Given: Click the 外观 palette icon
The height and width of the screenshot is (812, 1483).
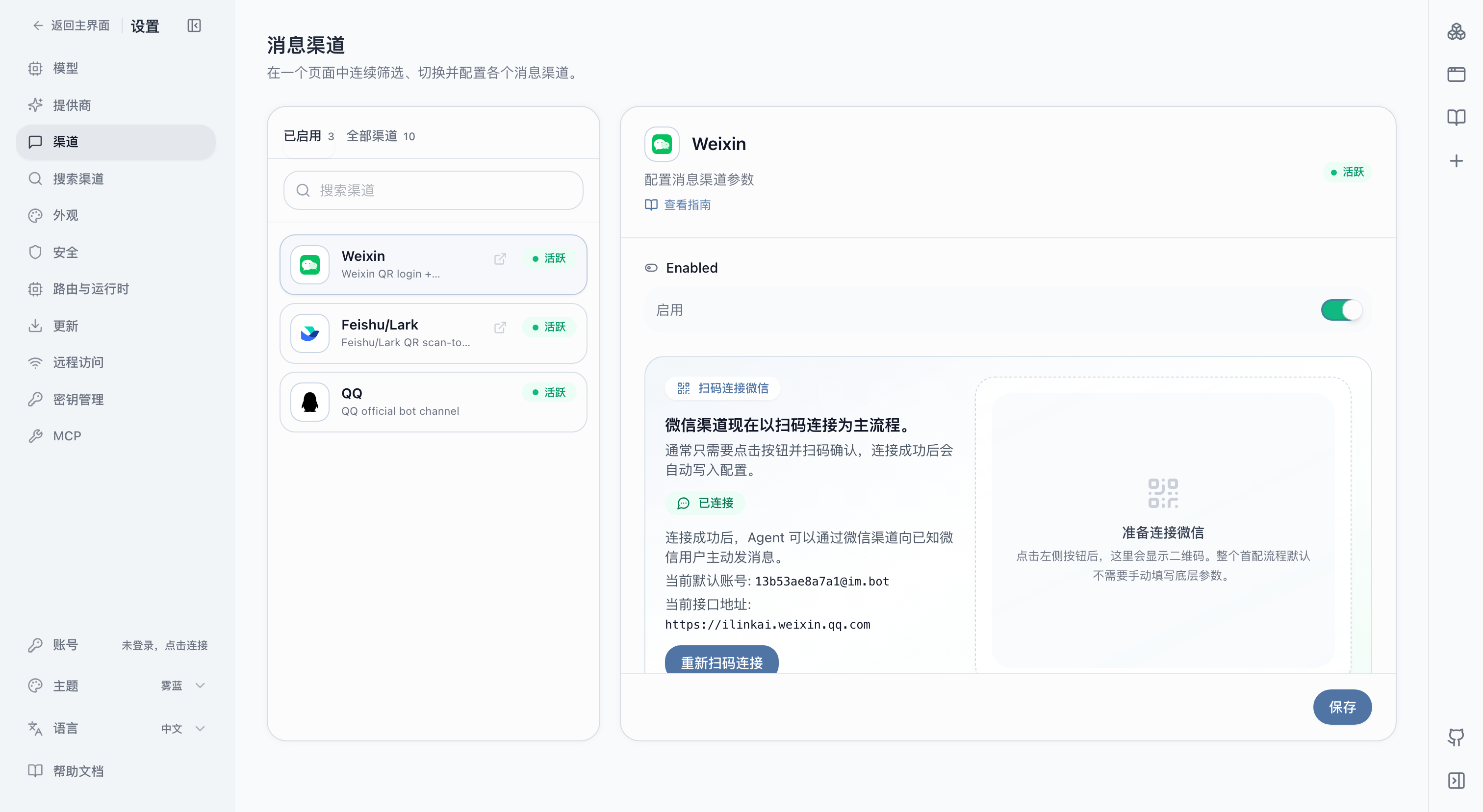Looking at the screenshot, I should tap(35, 215).
